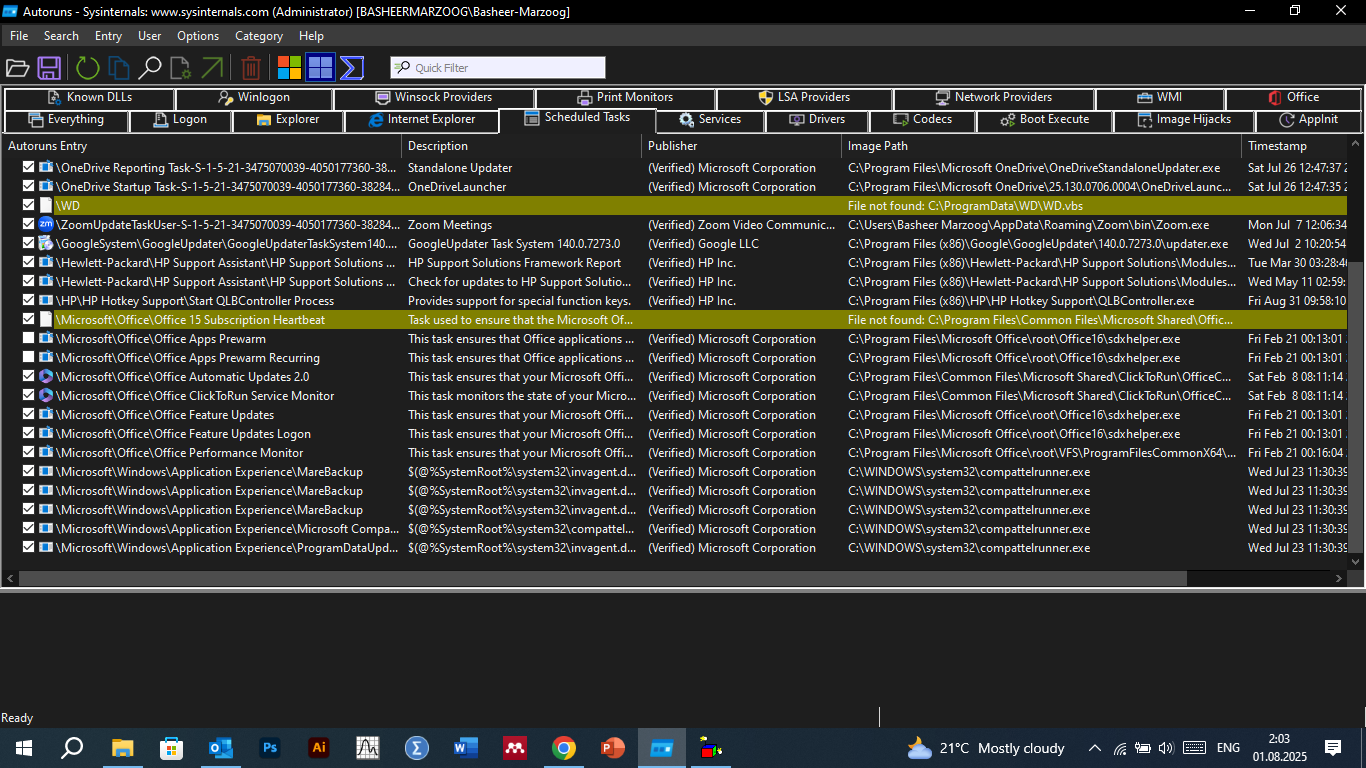The width and height of the screenshot is (1366, 768).
Task: Refresh the autoruns list with green circular arrow
Action: 88,68
